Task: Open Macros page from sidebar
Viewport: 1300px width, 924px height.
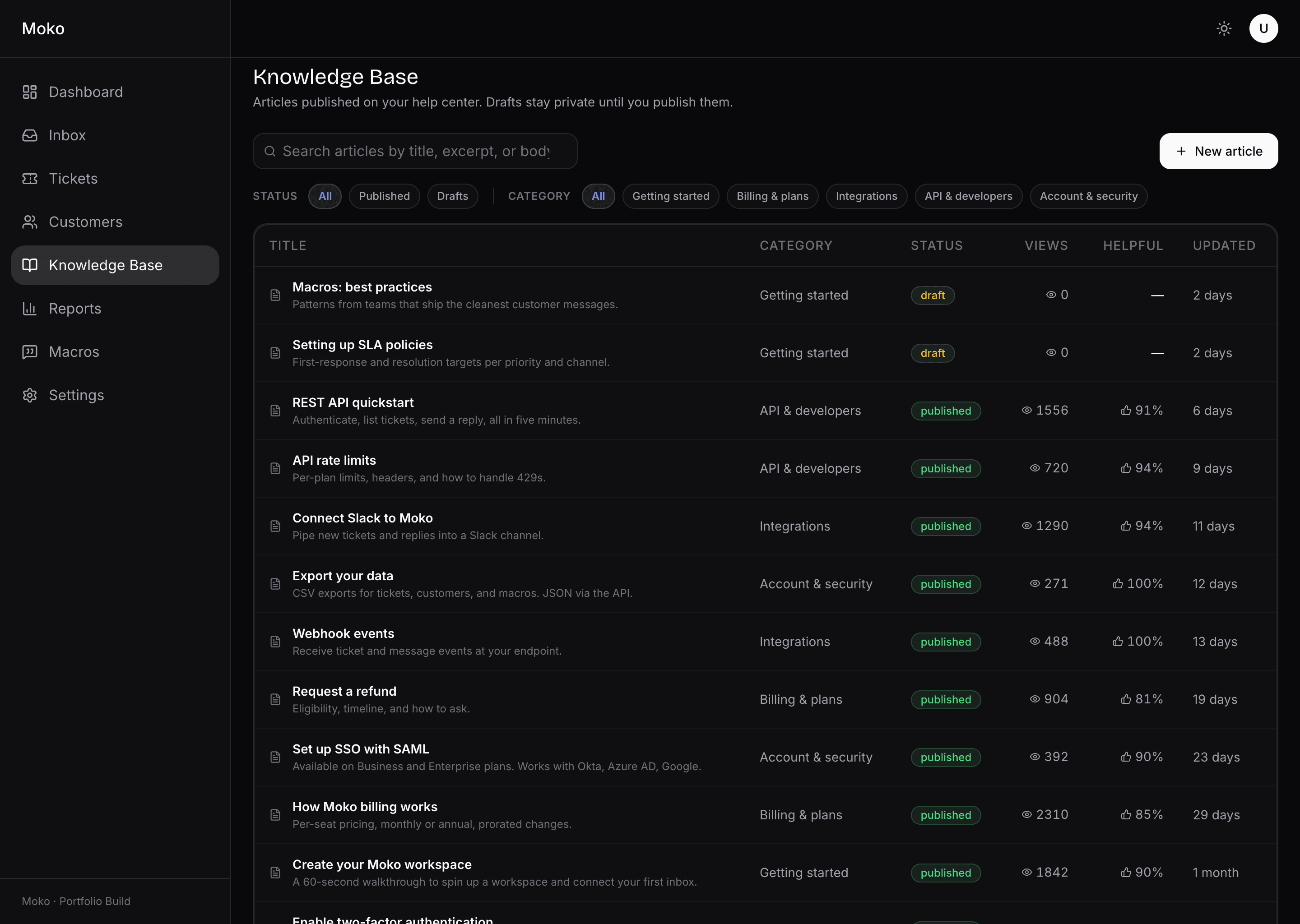Action: pos(115,351)
